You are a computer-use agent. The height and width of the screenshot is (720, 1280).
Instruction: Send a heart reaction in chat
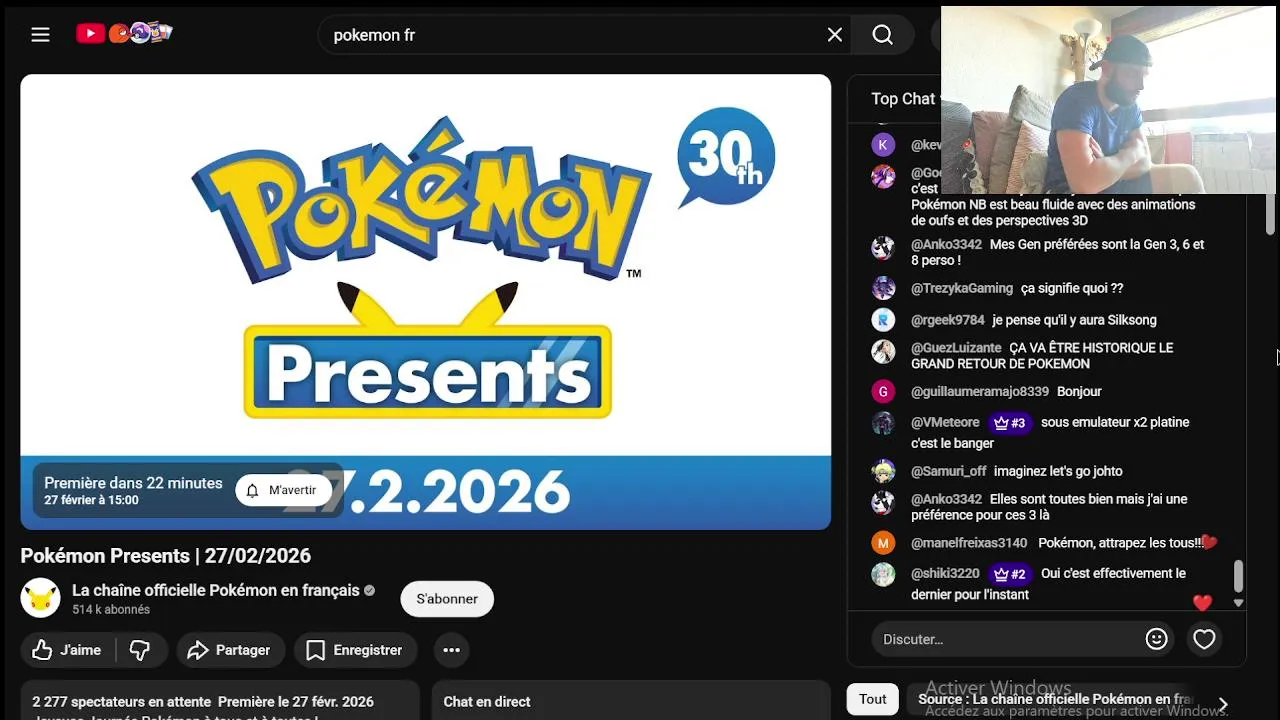[1204, 639]
